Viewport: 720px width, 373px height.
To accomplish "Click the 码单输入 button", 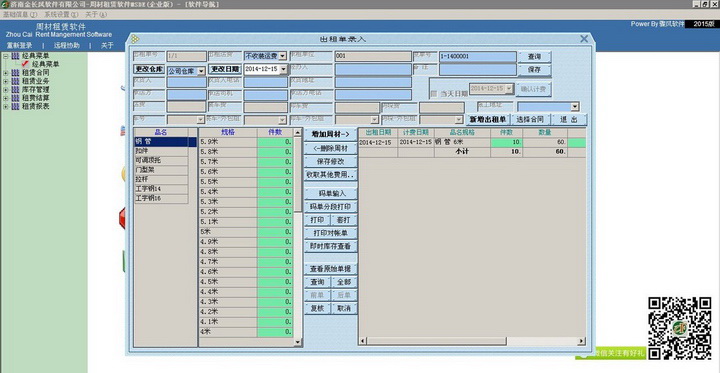I will (x=331, y=193).
